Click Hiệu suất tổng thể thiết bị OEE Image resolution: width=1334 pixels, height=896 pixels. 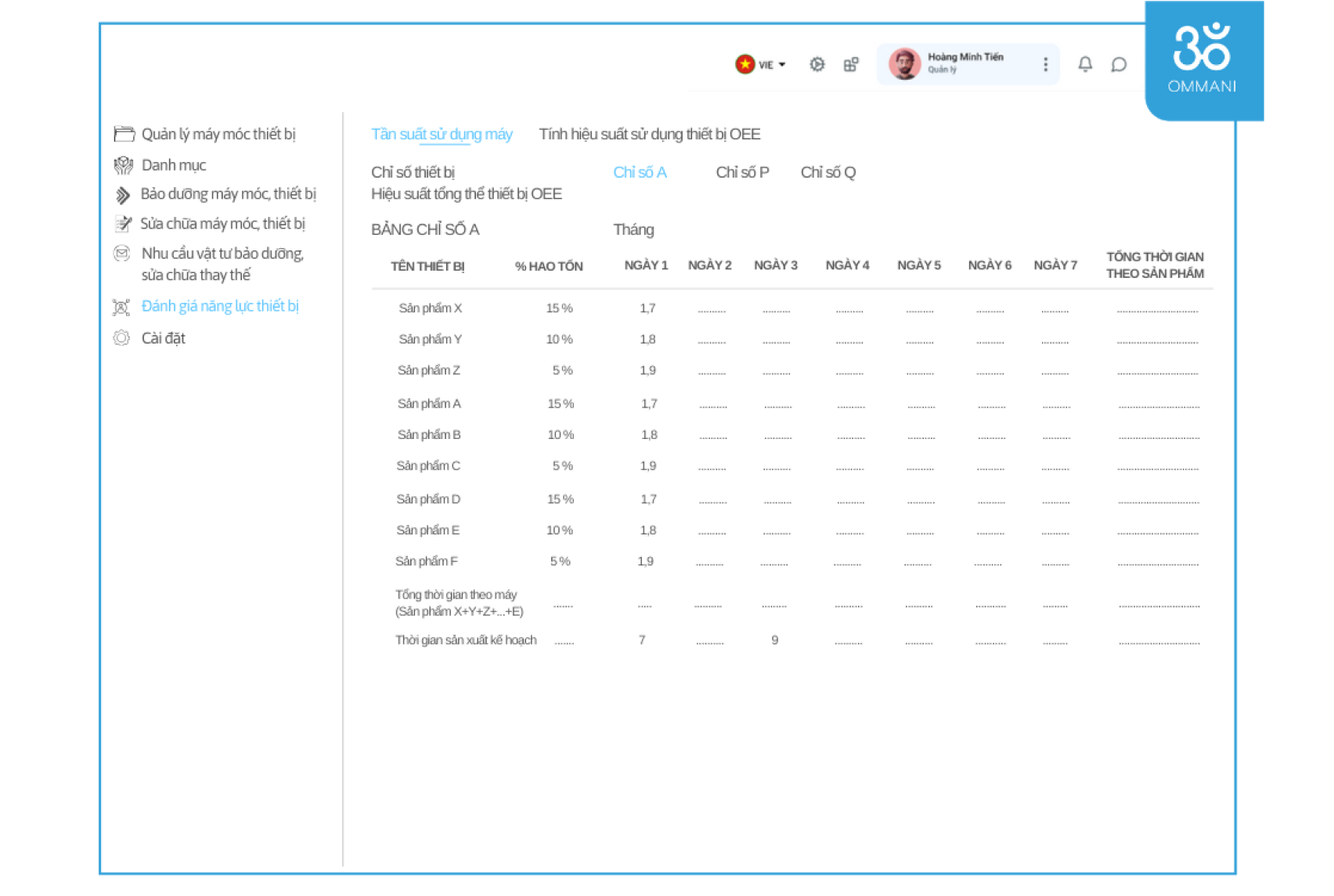pos(467,194)
